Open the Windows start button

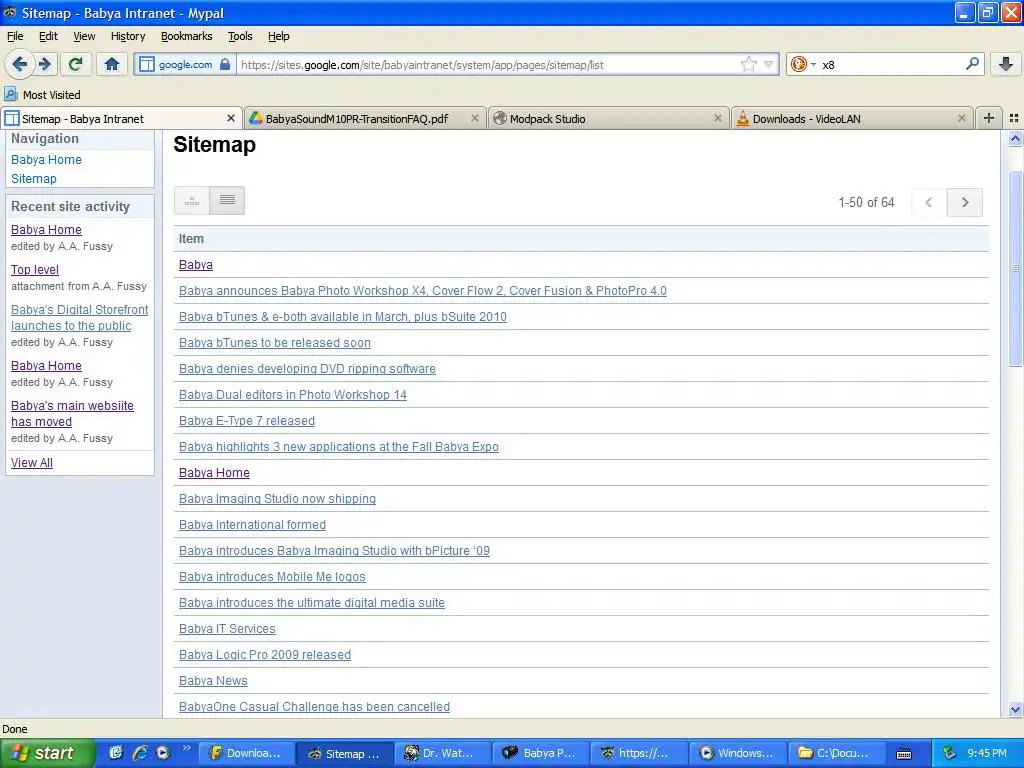click(47, 753)
